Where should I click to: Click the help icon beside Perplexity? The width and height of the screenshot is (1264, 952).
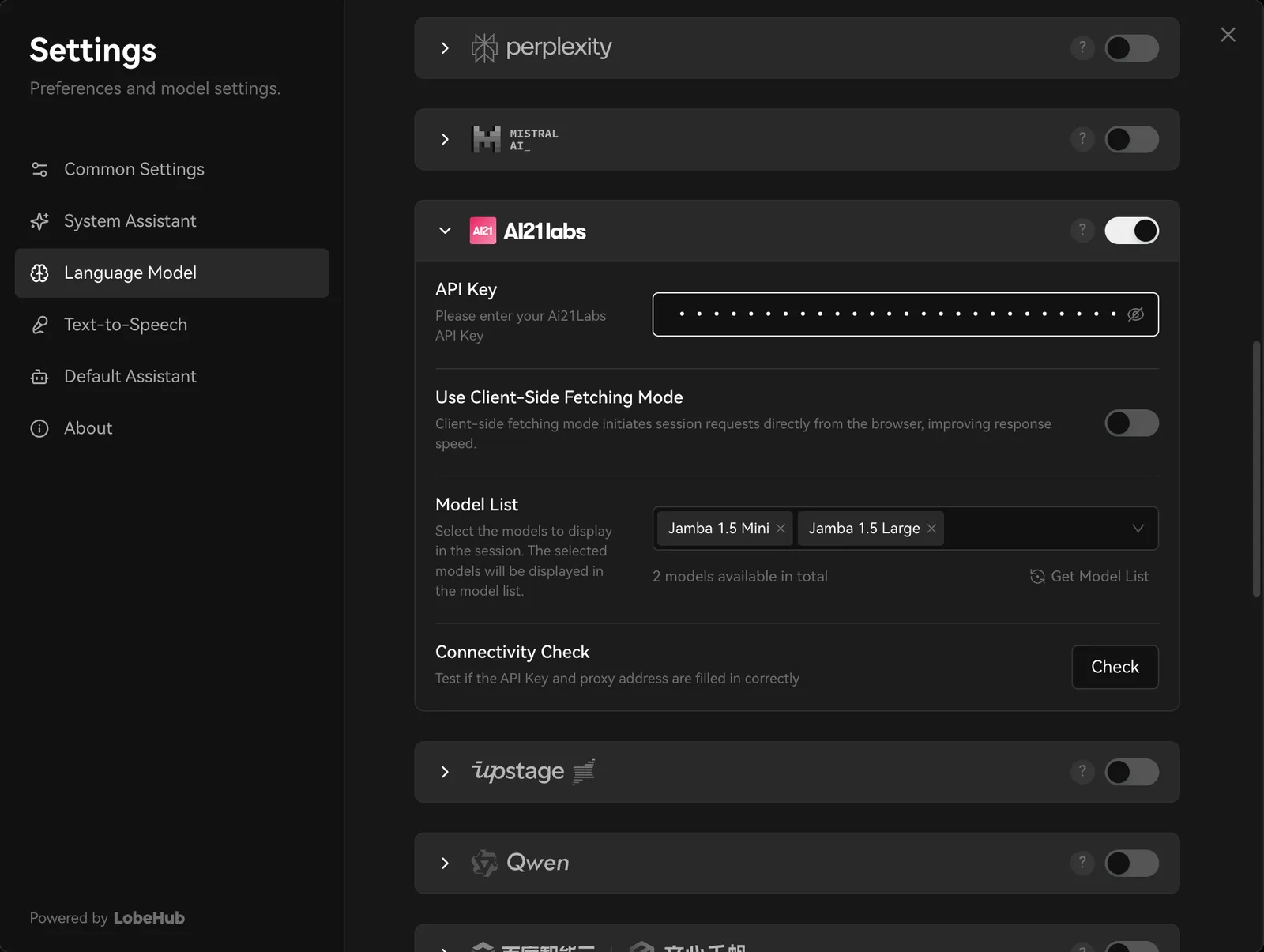coord(1082,47)
